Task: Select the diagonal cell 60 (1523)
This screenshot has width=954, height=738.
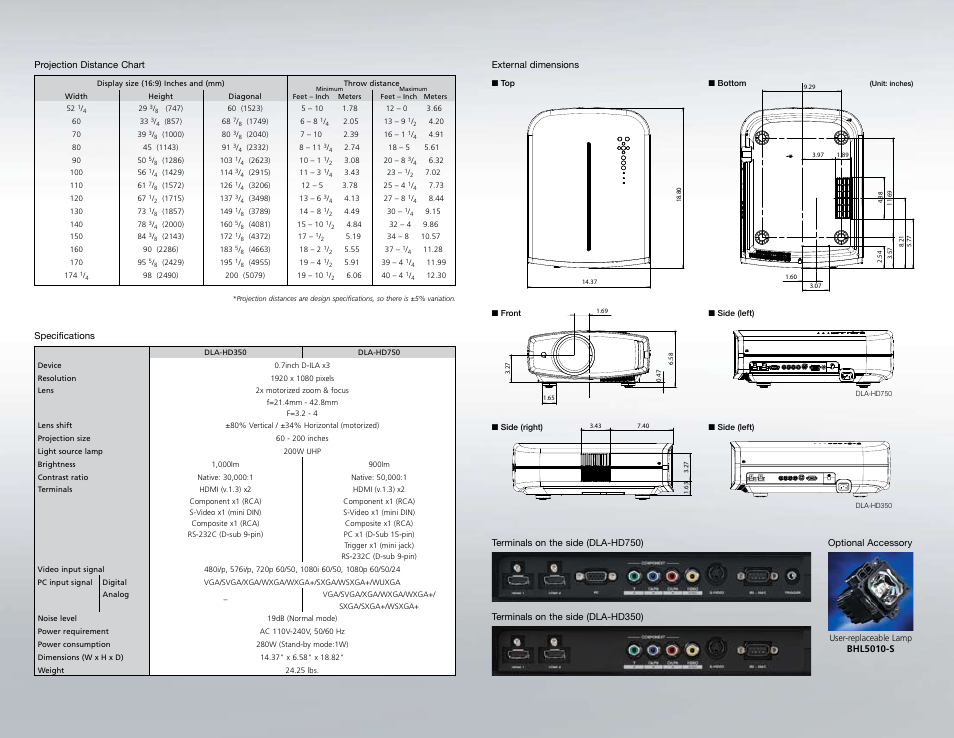Action: coord(245,108)
